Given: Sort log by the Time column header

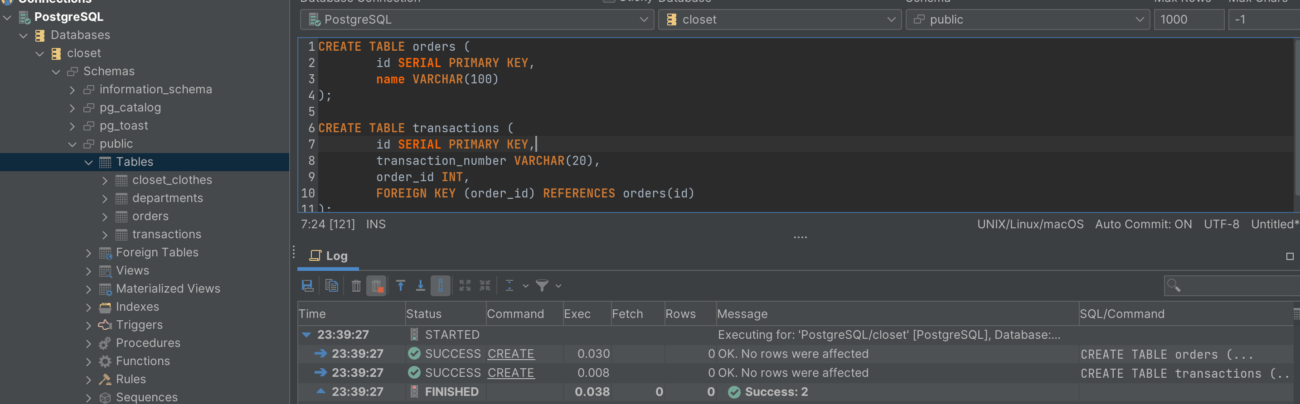Looking at the screenshot, I should [x=350, y=314].
